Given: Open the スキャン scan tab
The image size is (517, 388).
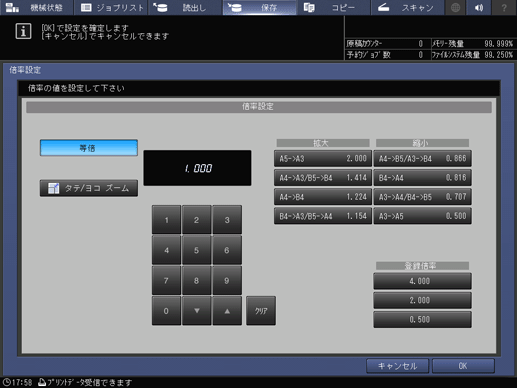Looking at the screenshot, I should (407, 7).
